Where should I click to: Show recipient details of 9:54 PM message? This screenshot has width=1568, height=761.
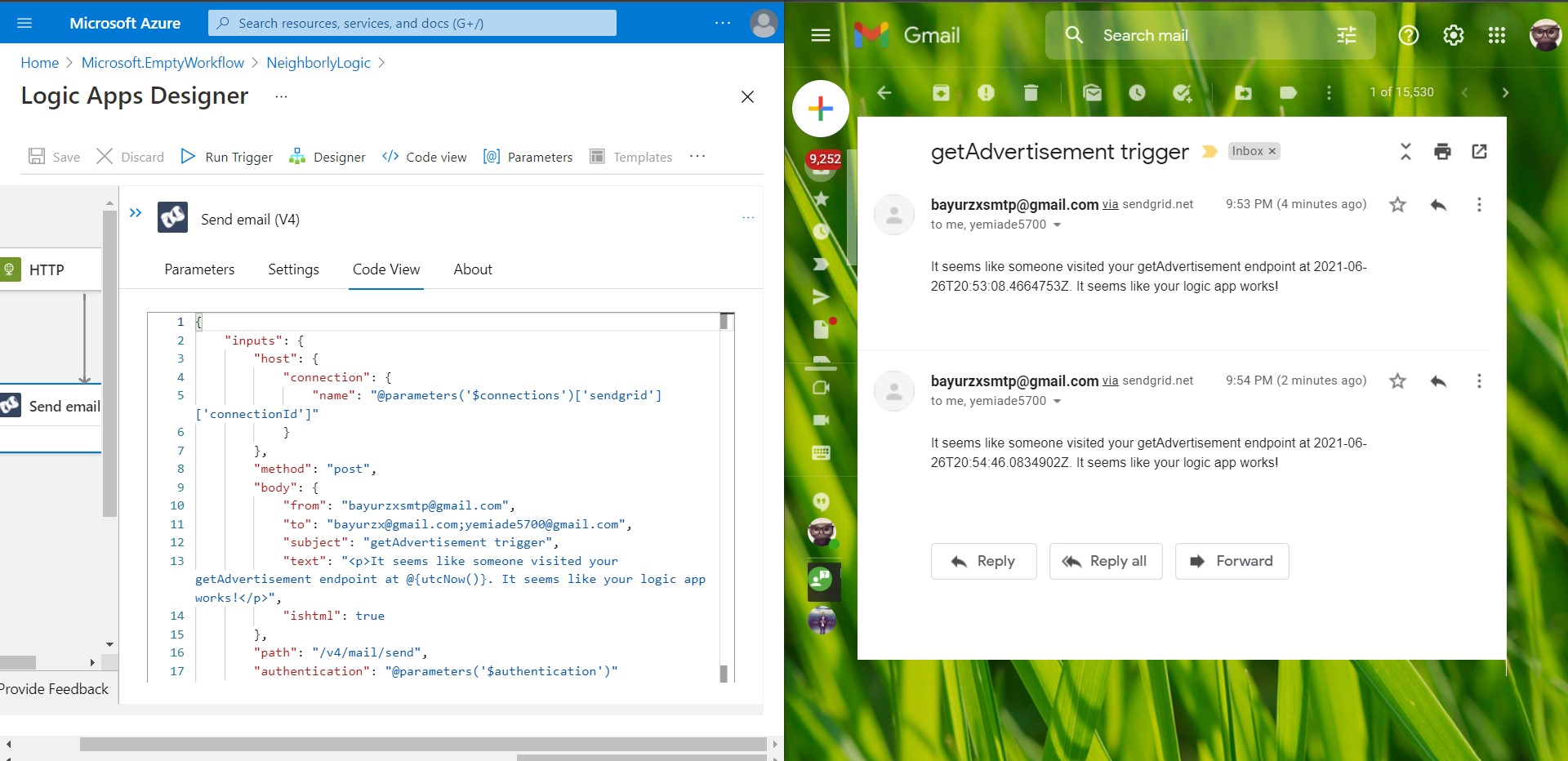tap(1057, 402)
